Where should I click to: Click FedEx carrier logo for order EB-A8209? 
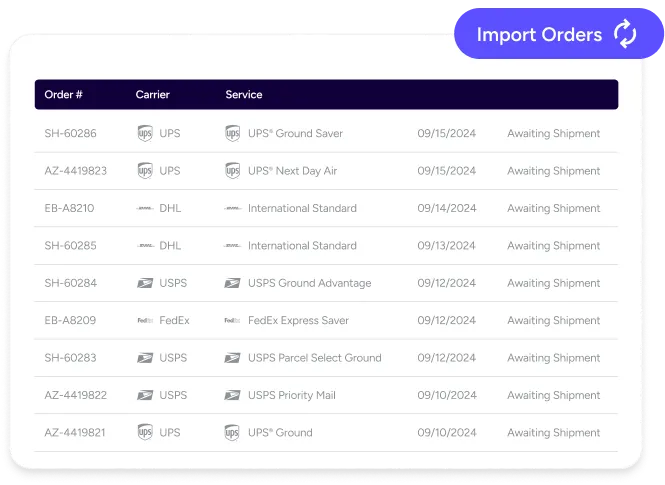tap(145, 321)
